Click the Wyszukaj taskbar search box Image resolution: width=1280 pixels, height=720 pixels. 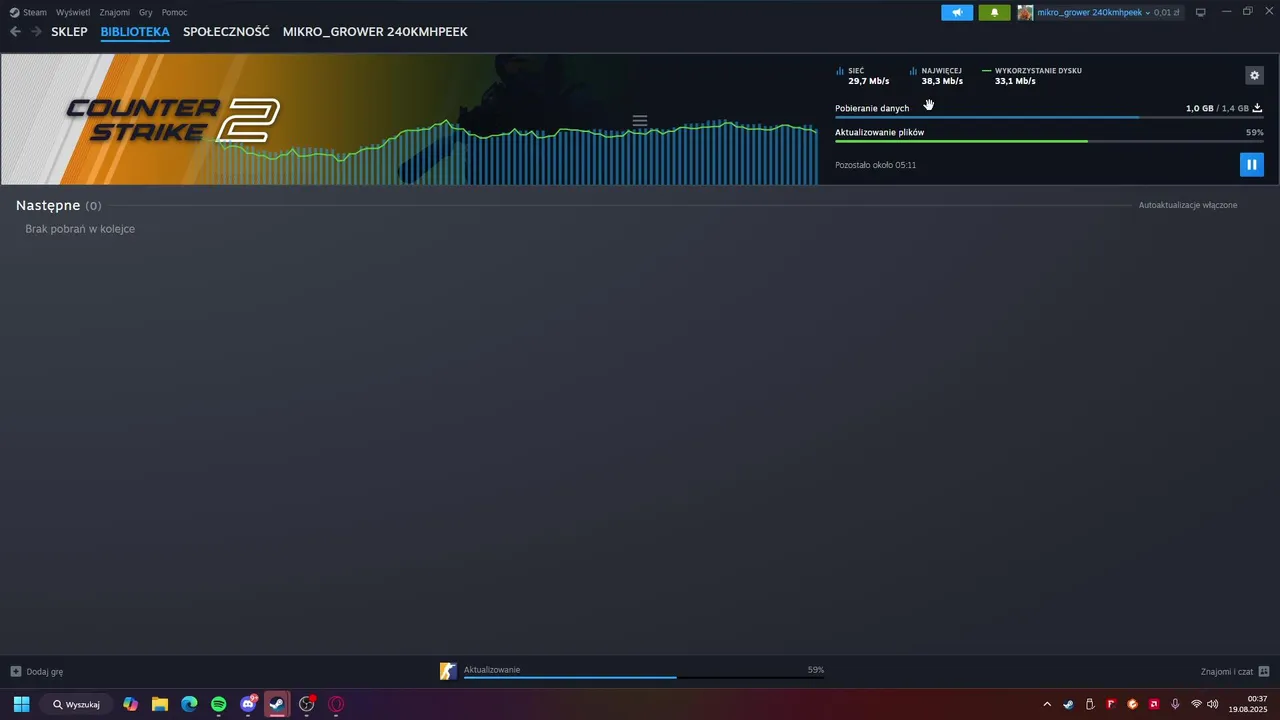point(77,704)
